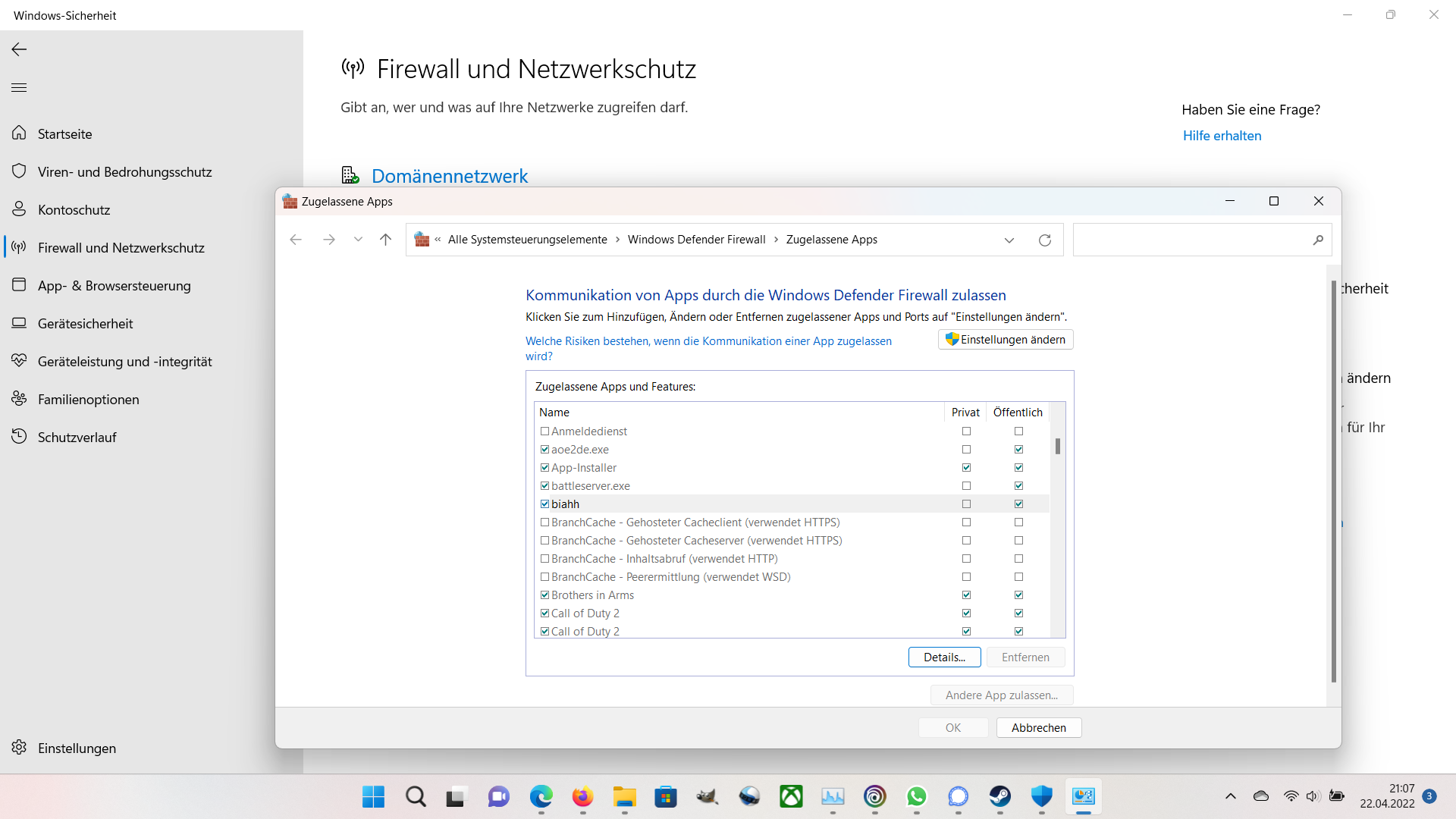Show hidden system tray icons
The image size is (1456, 819).
coord(1230,796)
